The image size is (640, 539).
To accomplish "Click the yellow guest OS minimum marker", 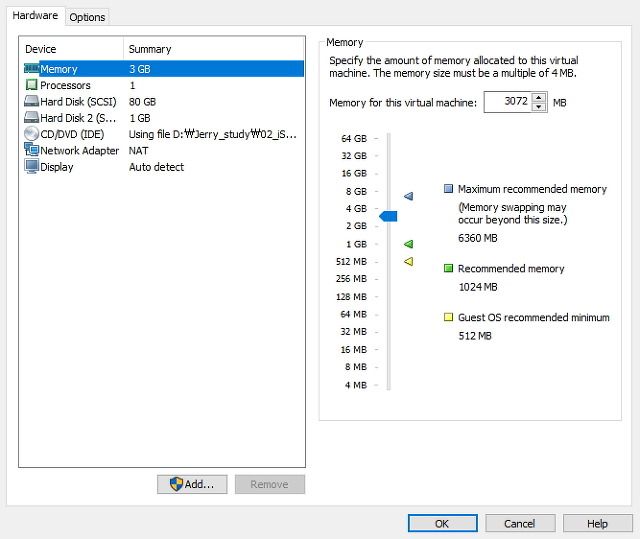I will point(409,261).
